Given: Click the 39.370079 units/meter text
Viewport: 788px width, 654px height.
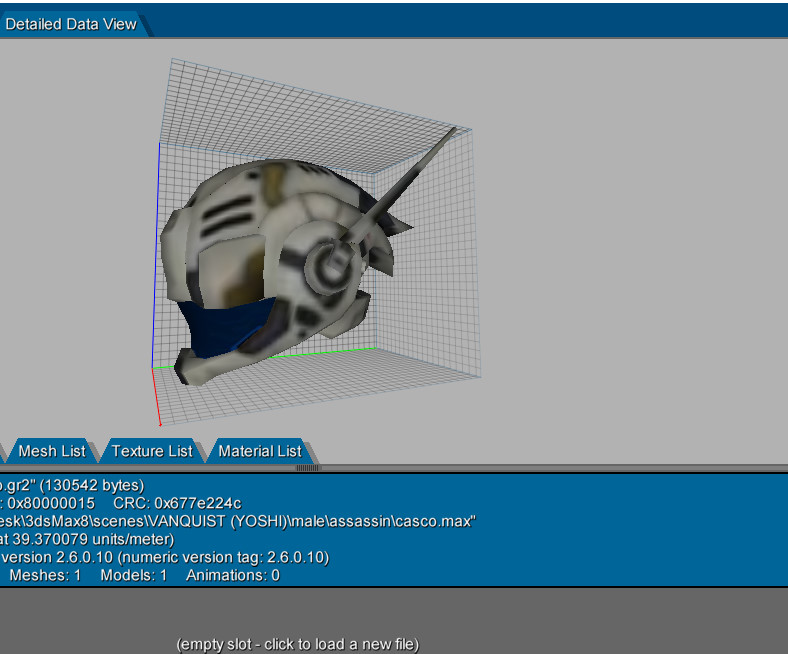Looking at the screenshot, I should 93,539.
